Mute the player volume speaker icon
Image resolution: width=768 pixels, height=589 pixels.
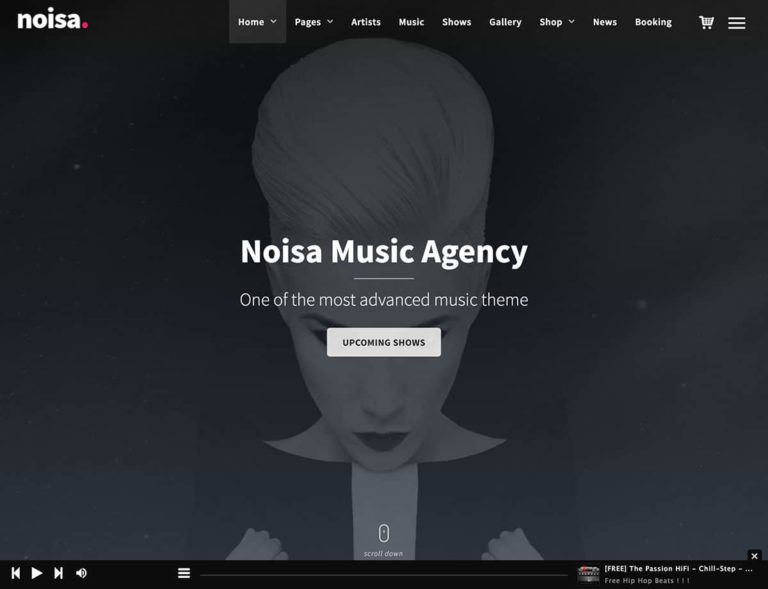click(81, 573)
